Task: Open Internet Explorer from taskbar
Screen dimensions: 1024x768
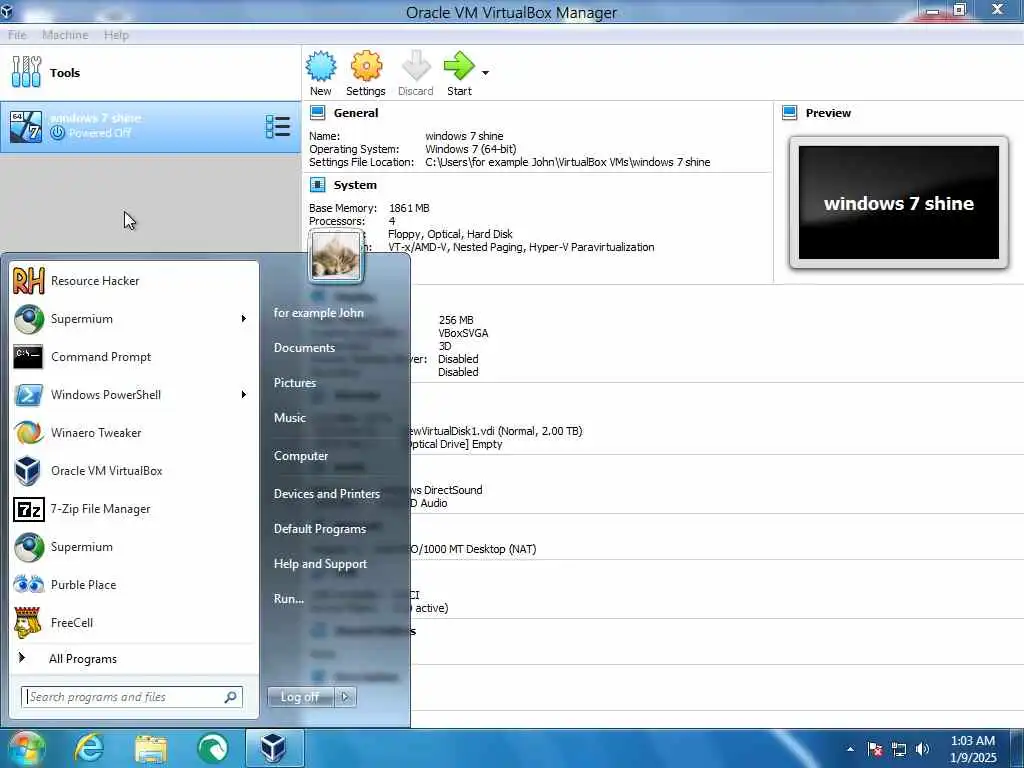Action: 89,748
